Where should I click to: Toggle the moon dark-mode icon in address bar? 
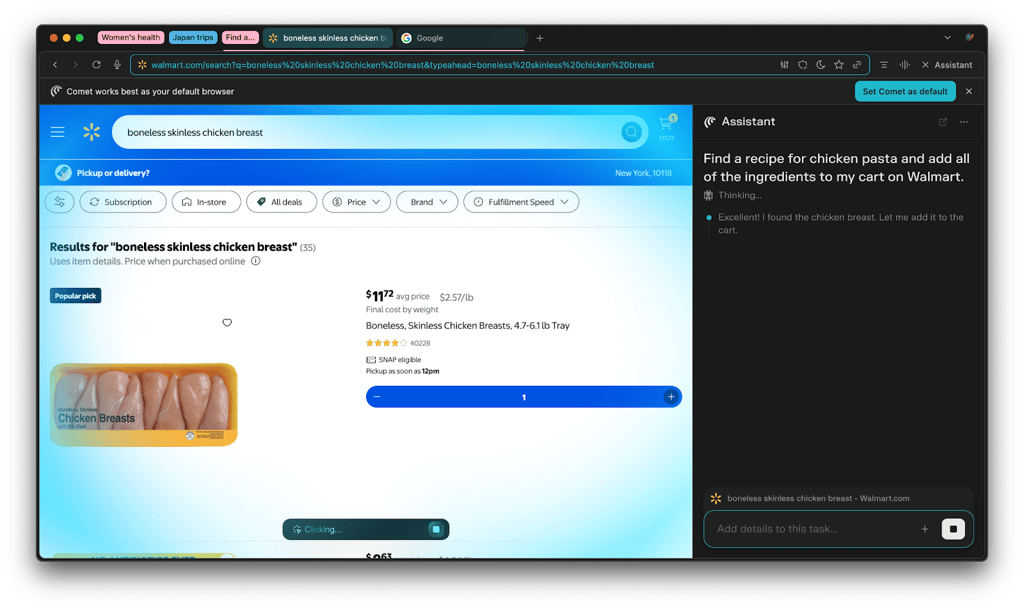click(821, 65)
